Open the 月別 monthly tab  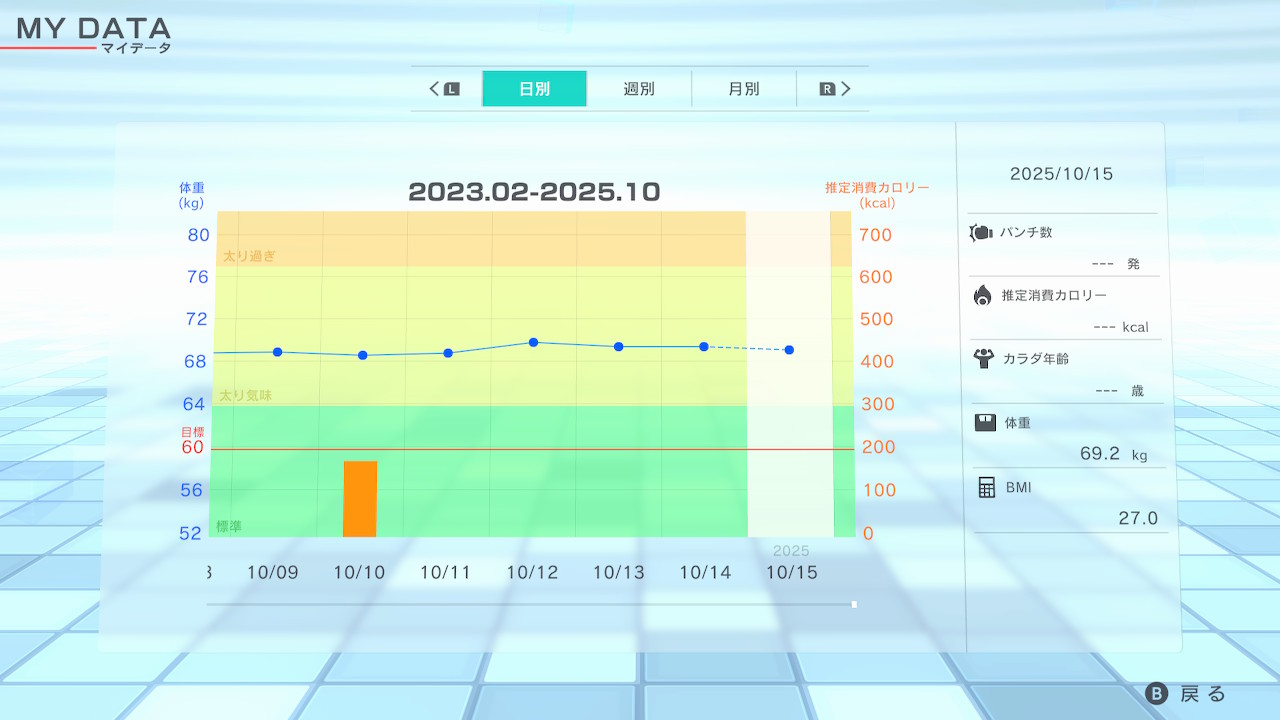(x=743, y=89)
